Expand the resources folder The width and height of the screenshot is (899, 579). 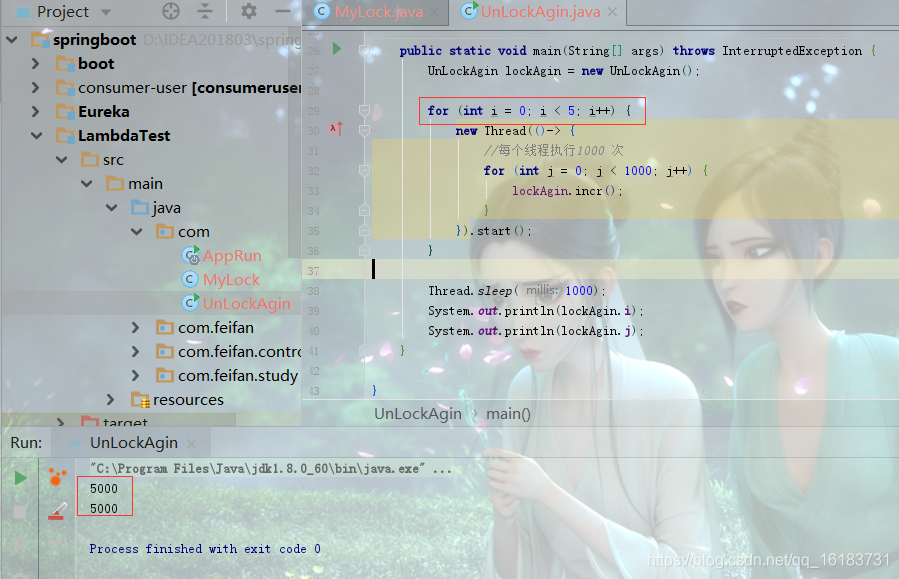point(111,400)
